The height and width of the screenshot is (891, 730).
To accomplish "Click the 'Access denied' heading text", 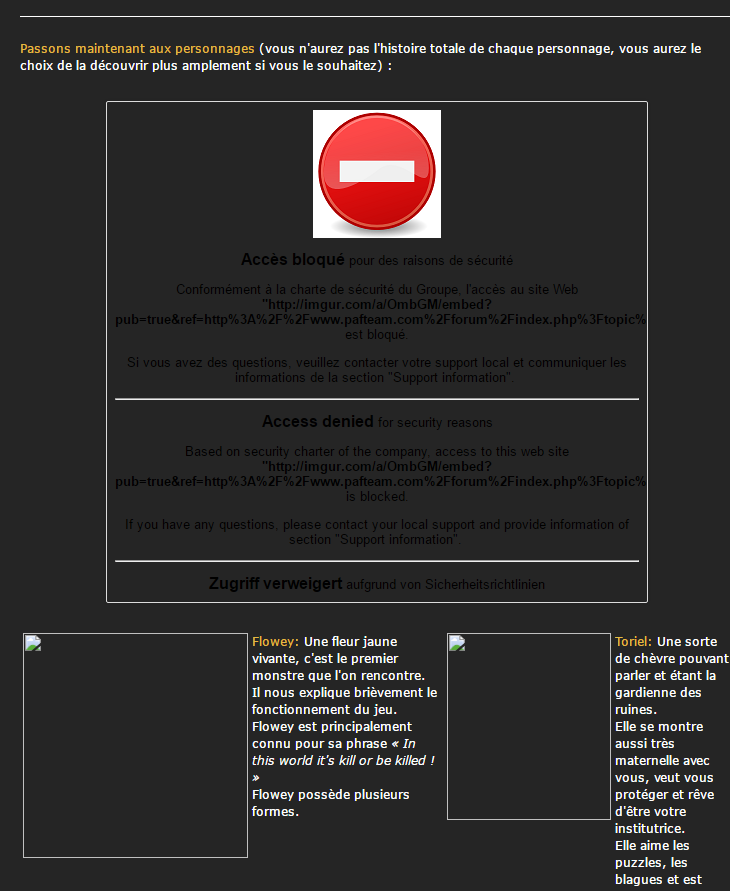I will click(318, 422).
